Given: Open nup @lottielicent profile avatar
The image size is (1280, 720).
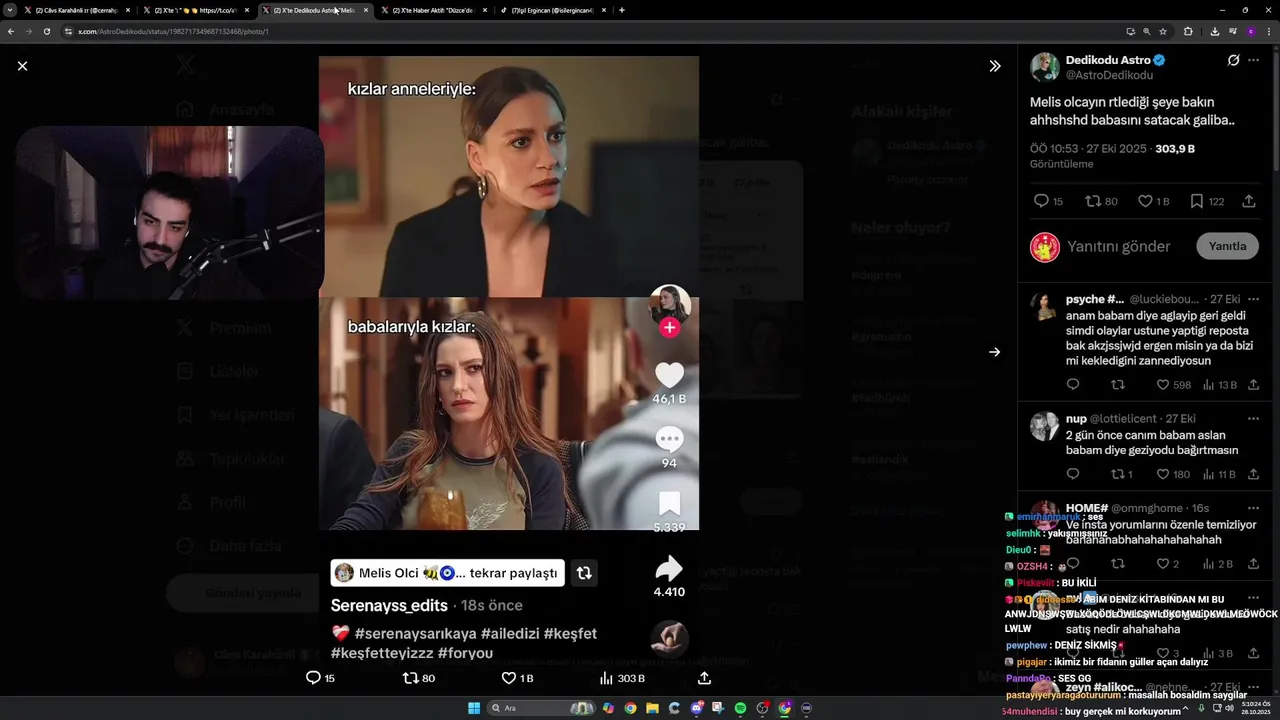Looking at the screenshot, I should (1045, 426).
